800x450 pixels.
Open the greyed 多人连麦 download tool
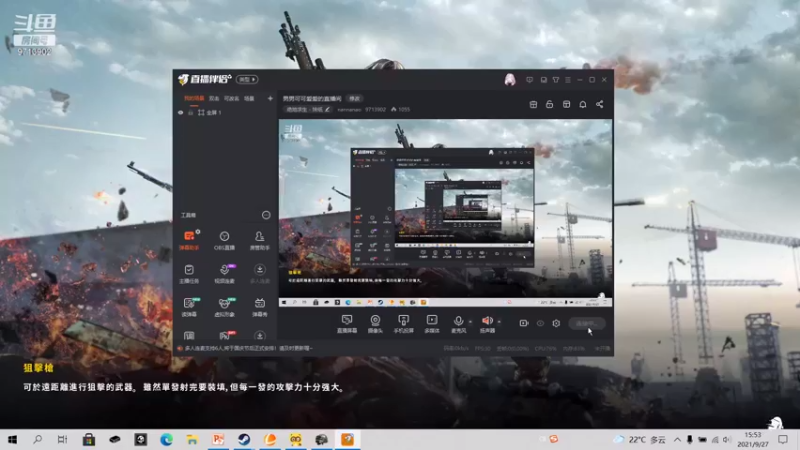[259, 274]
